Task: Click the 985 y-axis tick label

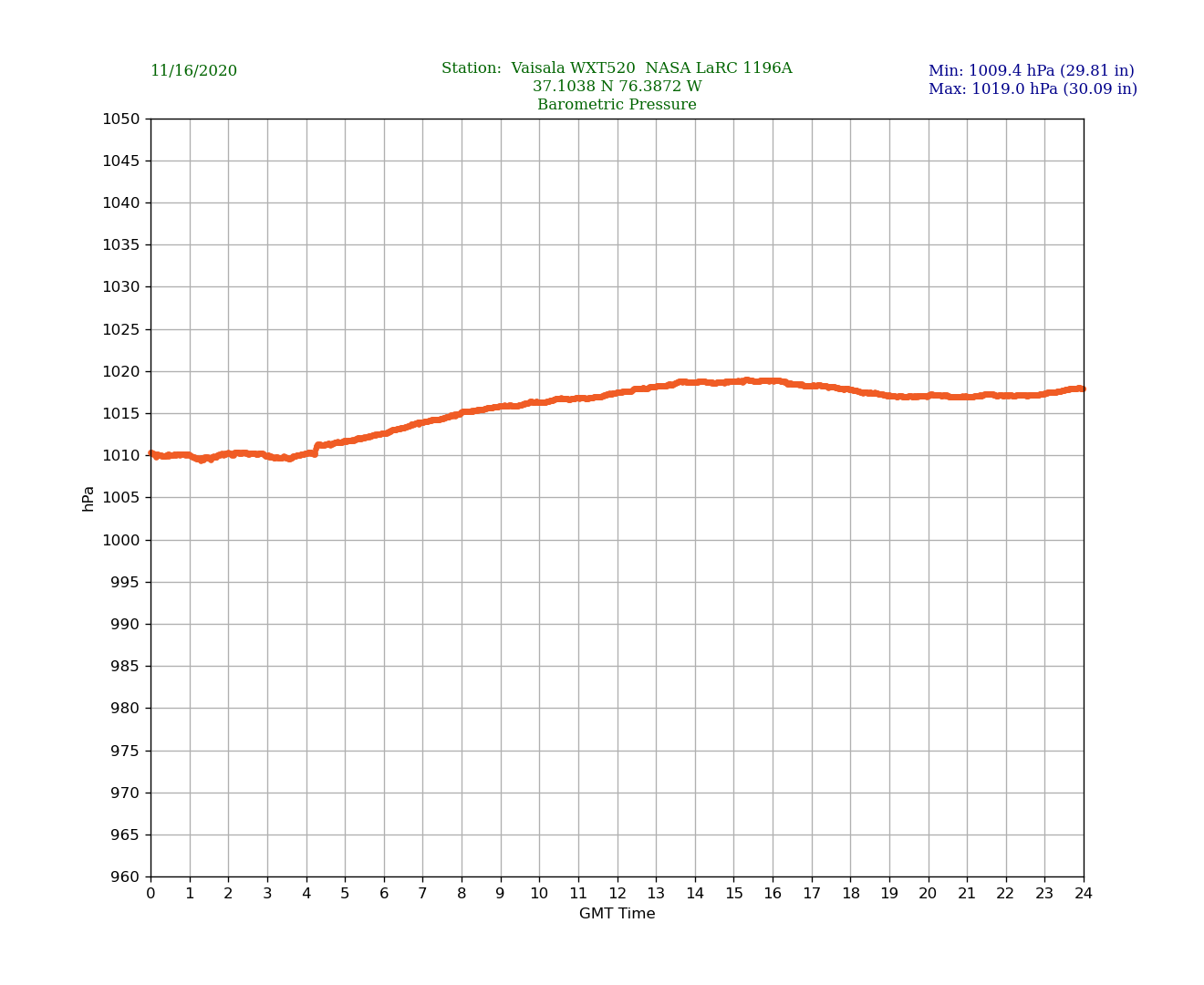Action: [x=125, y=667]
